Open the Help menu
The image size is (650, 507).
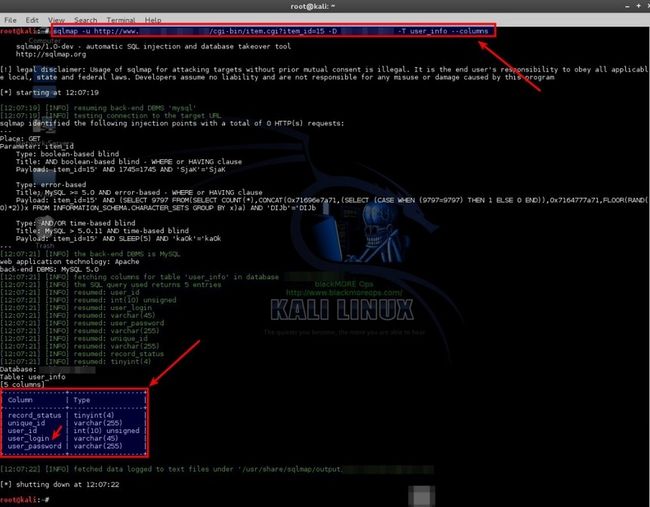(x=153, y=20)
